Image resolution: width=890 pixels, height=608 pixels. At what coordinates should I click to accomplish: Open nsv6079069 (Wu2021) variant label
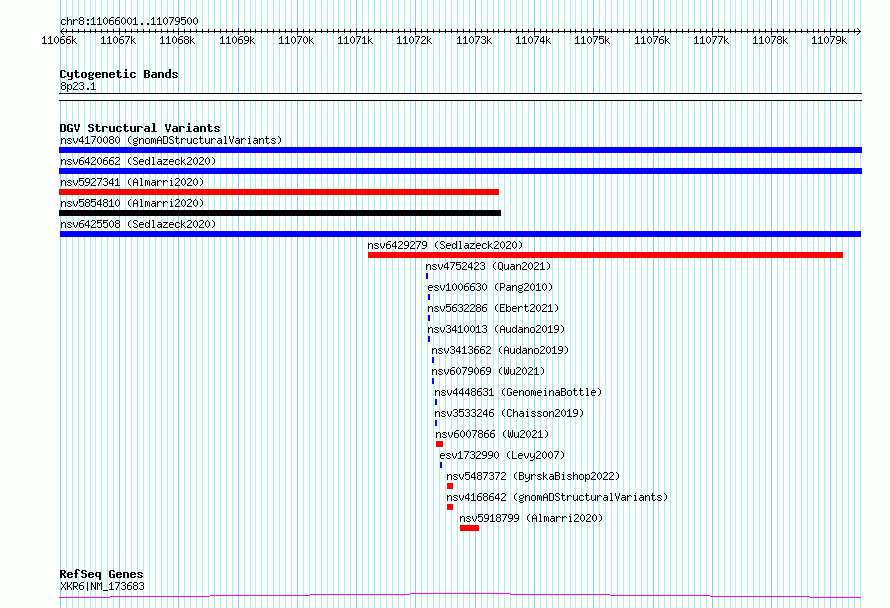click(488, 371)
